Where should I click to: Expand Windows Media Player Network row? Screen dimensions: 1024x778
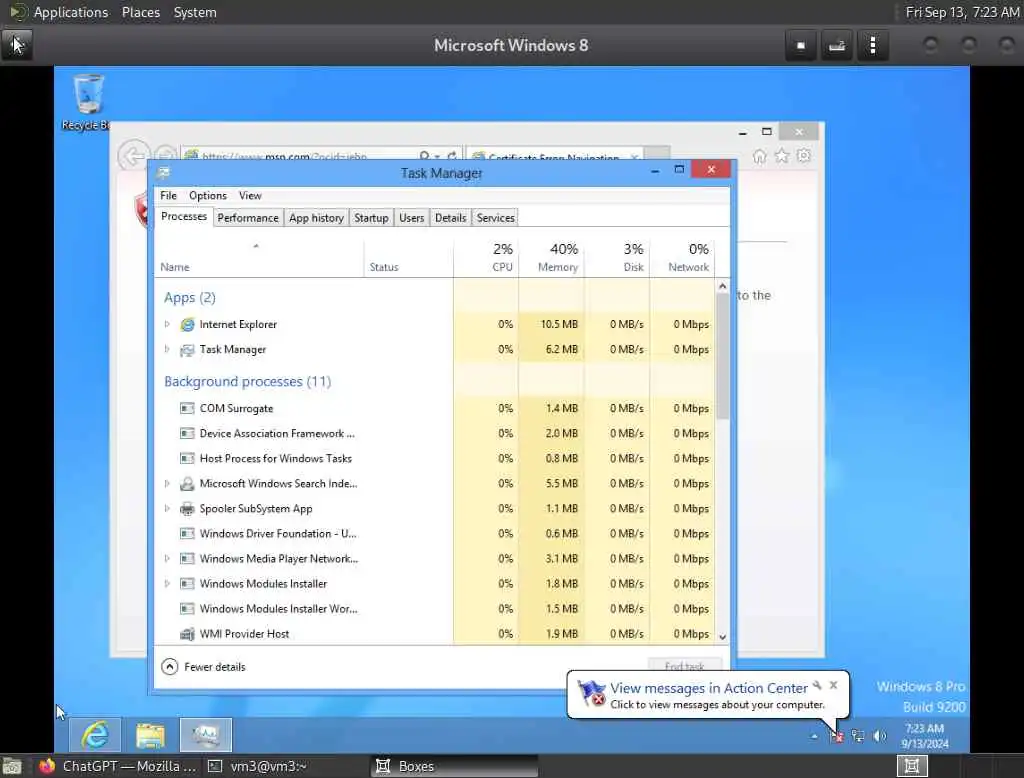tap(167, 559)
